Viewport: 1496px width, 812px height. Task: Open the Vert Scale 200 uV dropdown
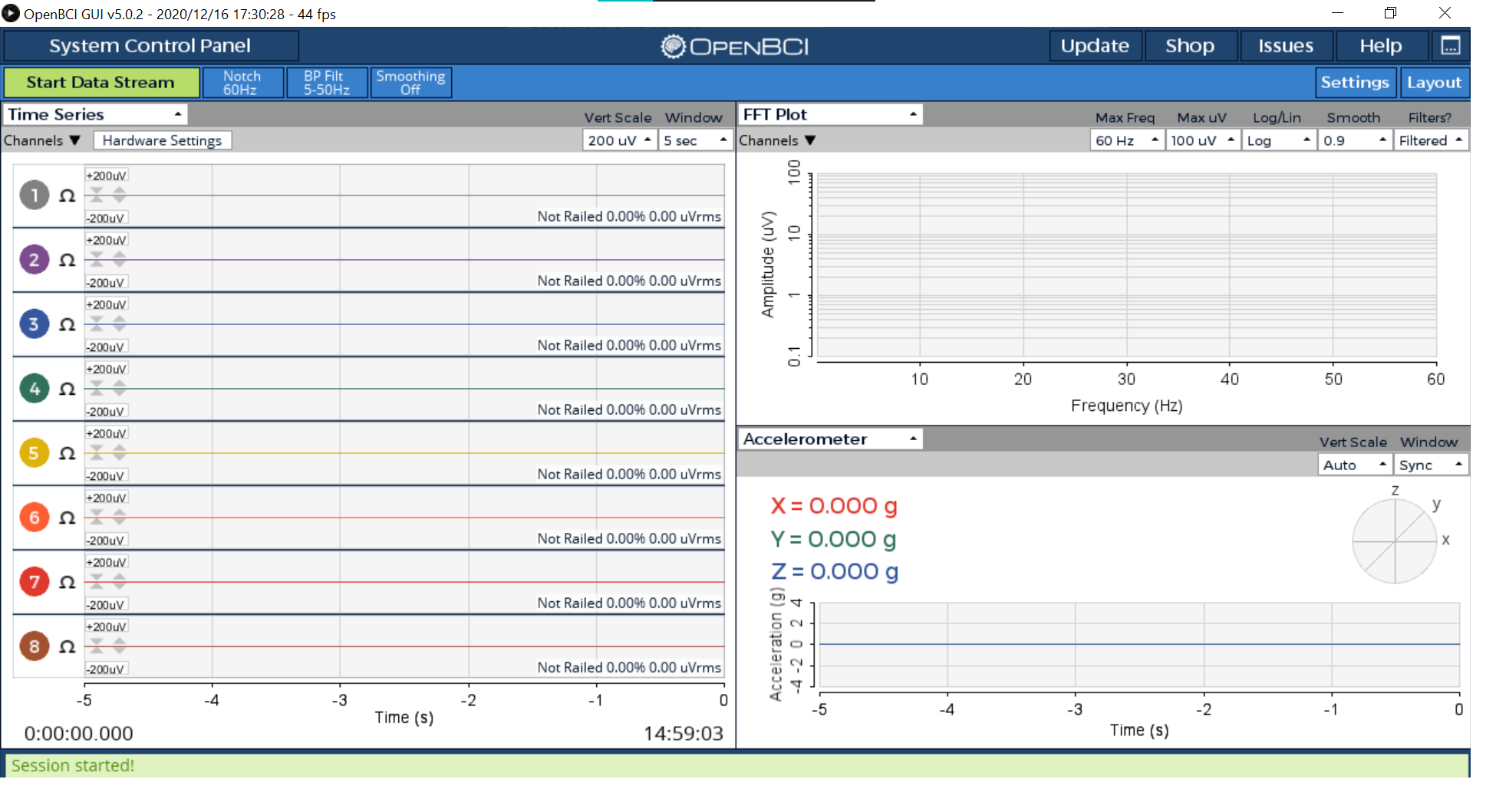point(620,140)
